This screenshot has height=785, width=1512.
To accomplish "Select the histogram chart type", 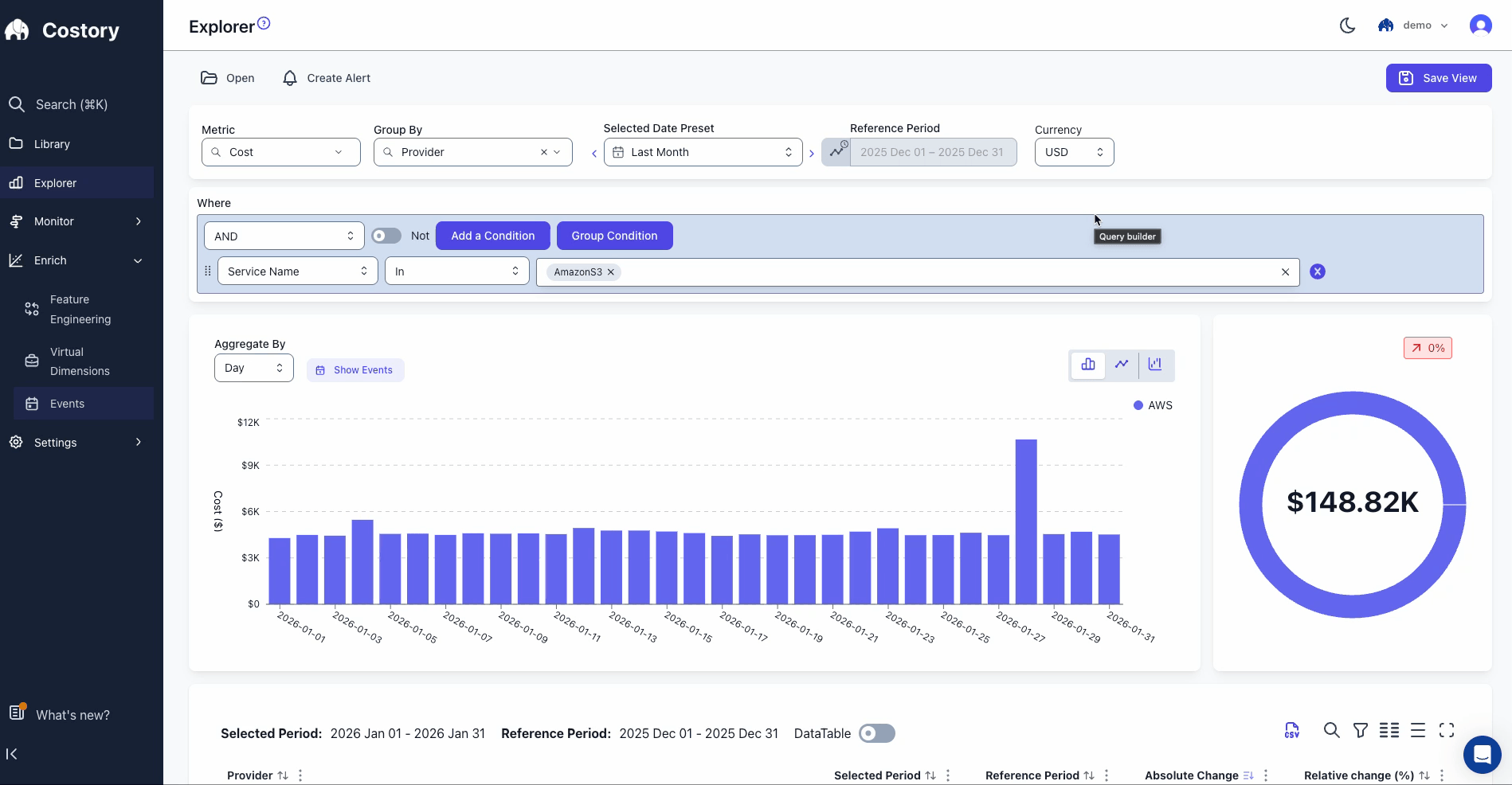I will [1154, 365].
